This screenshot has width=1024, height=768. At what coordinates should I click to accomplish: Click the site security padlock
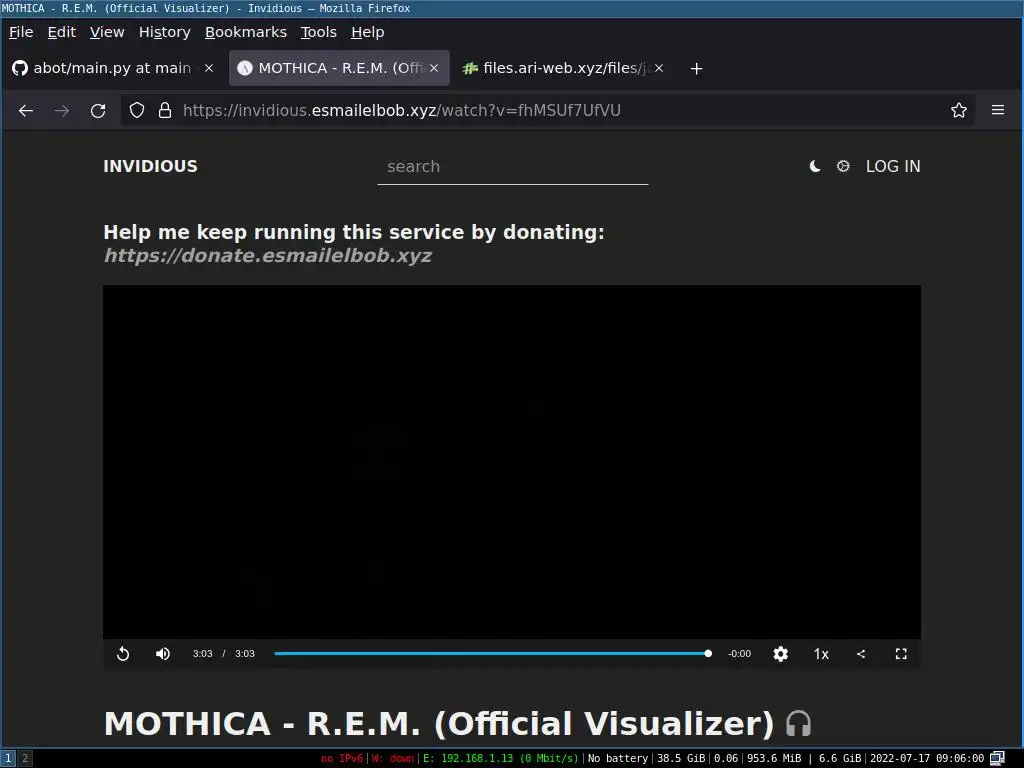165,110
